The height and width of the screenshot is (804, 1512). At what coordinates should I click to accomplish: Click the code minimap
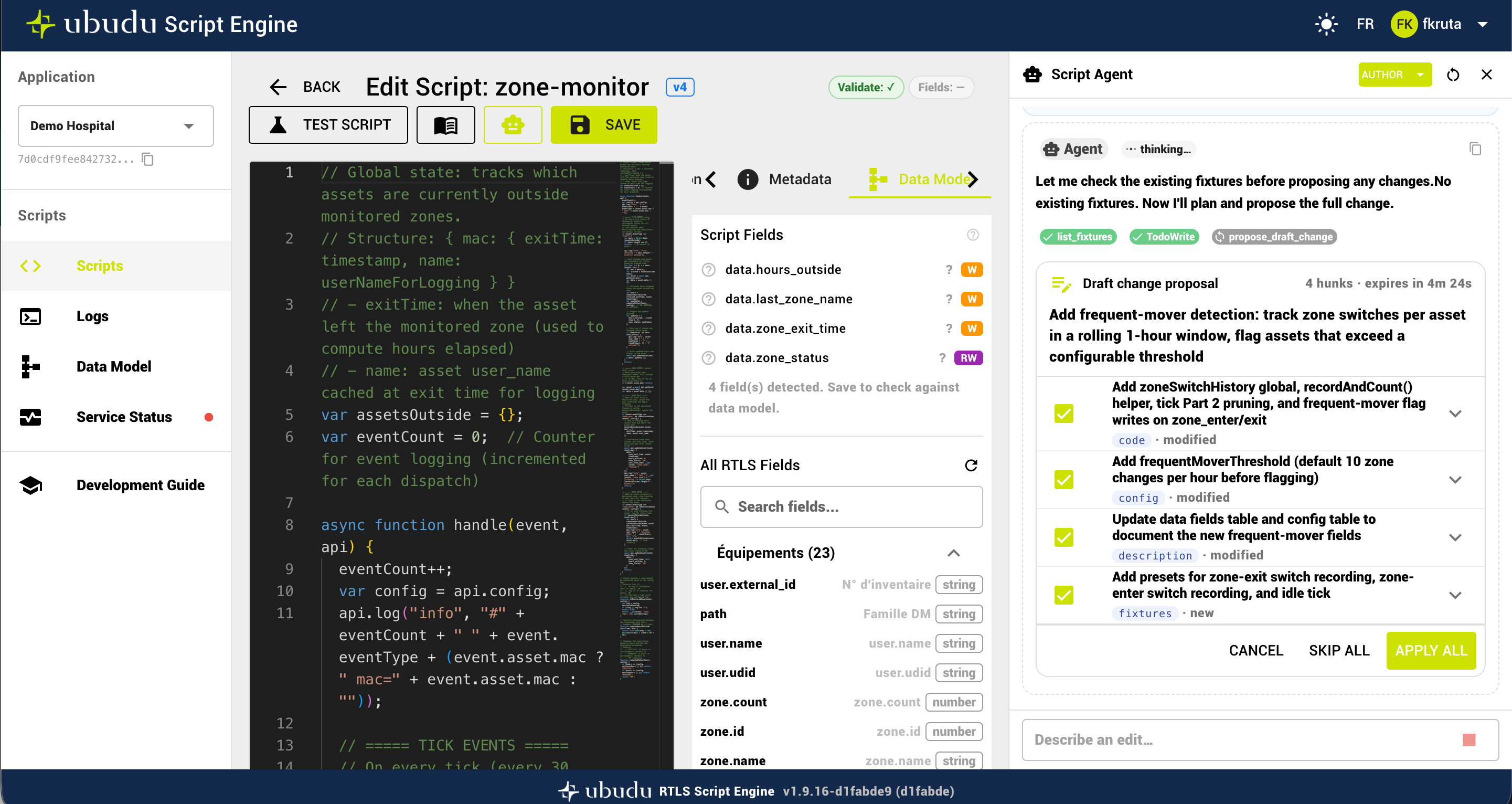(638, 421)
